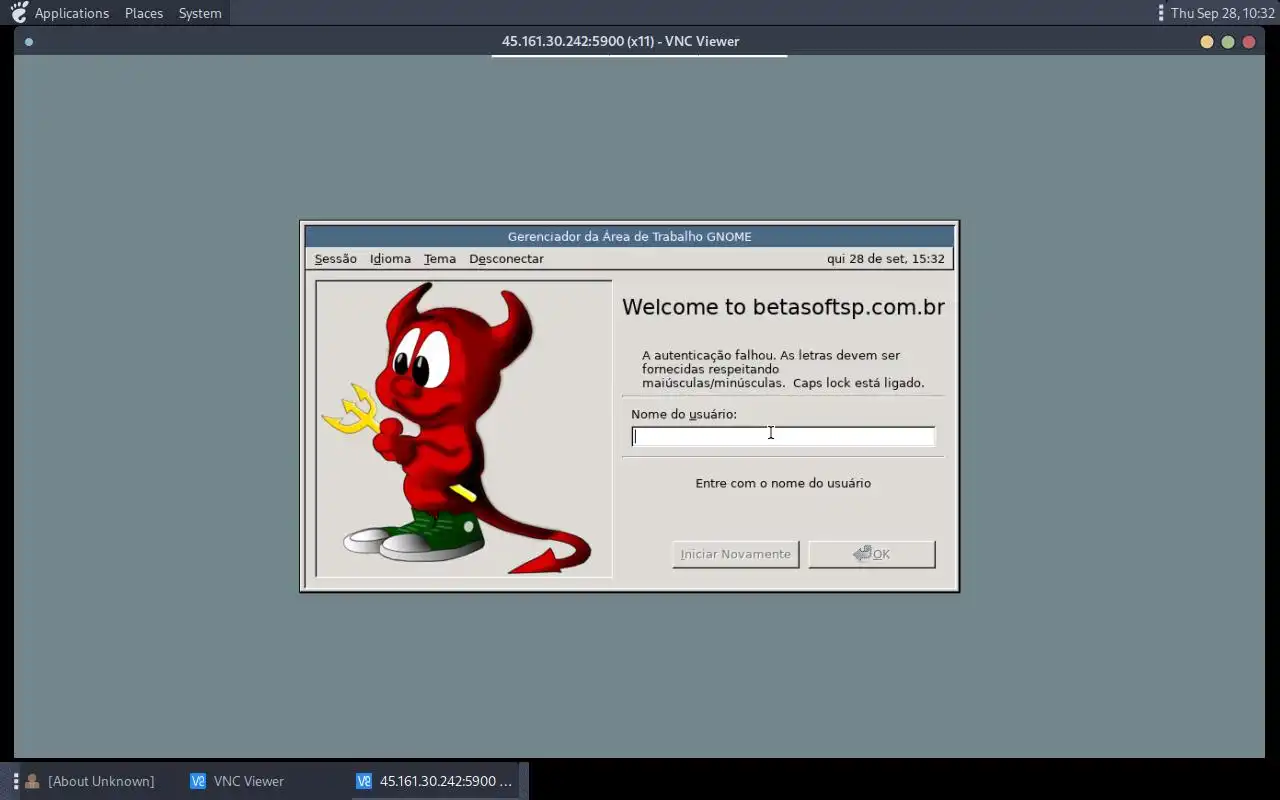Screen dimensions: 1280x800
Task: Open the Places menu in top panel
Action: pyautogui.click(x=144, y=13)
